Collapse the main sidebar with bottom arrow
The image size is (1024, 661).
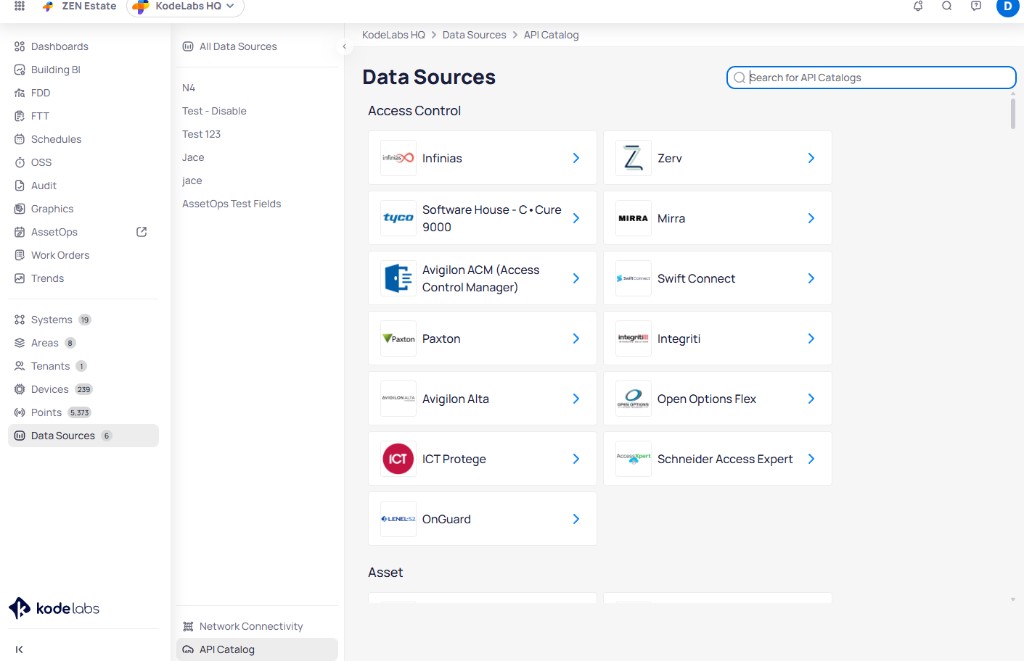point(19,649)
